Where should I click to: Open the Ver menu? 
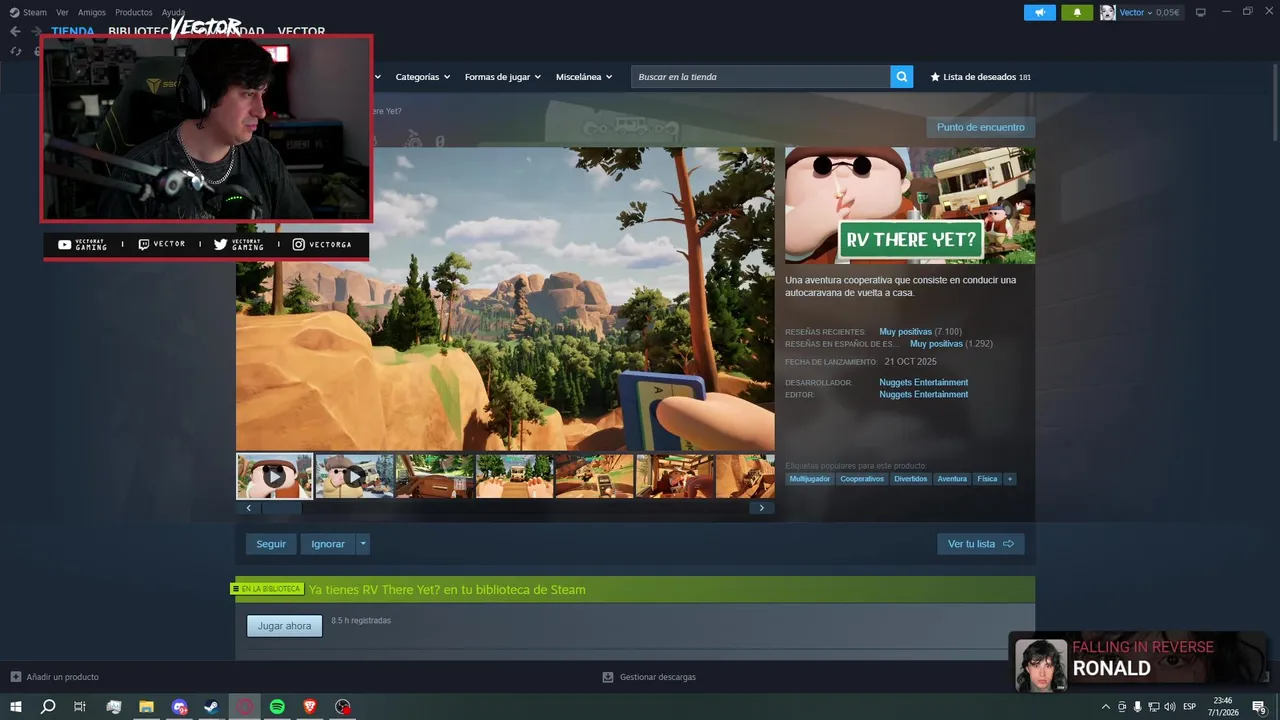coord(62,12)
